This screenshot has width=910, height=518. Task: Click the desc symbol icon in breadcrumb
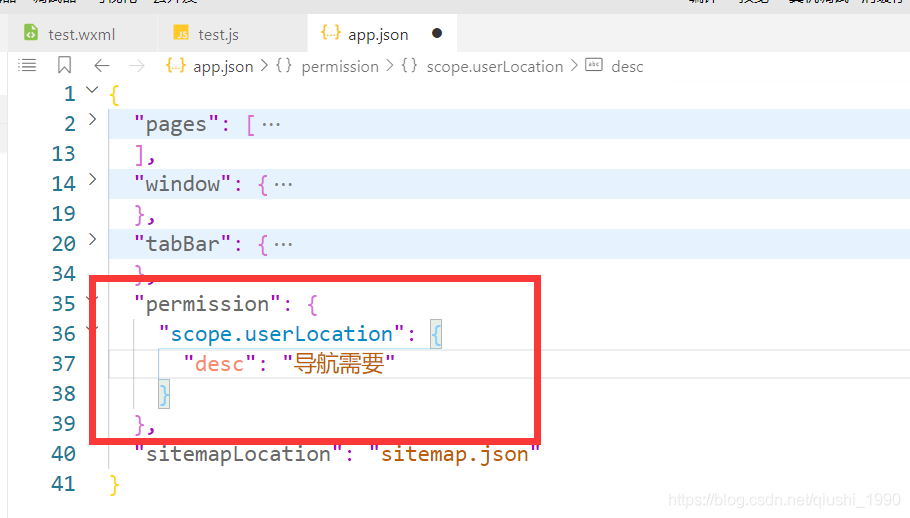[594, 66]
